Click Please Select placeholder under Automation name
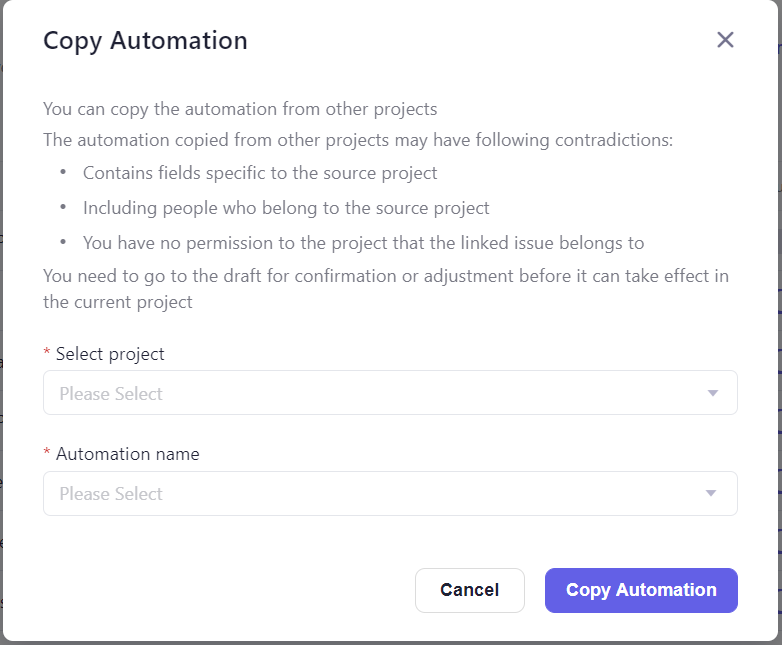Viewport: 782px width, 645px height. pyautogui.click(x=111, y=494)
